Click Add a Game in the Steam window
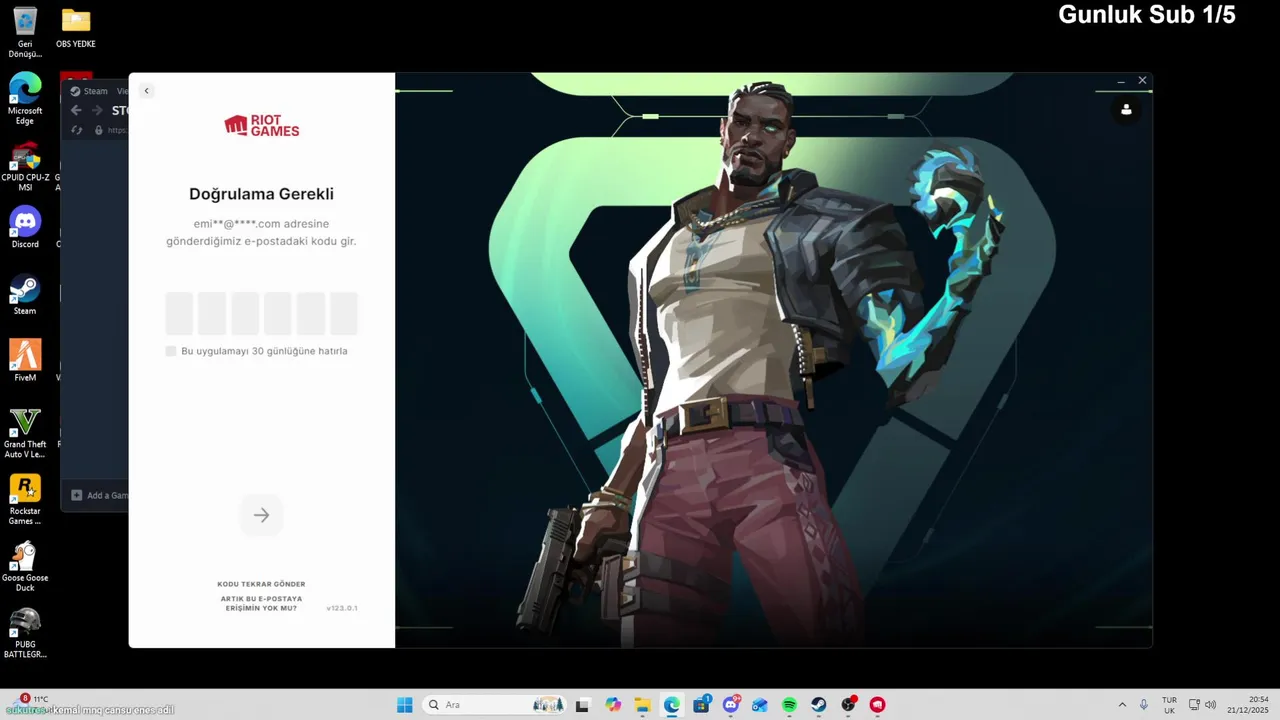 pos(98,495)
